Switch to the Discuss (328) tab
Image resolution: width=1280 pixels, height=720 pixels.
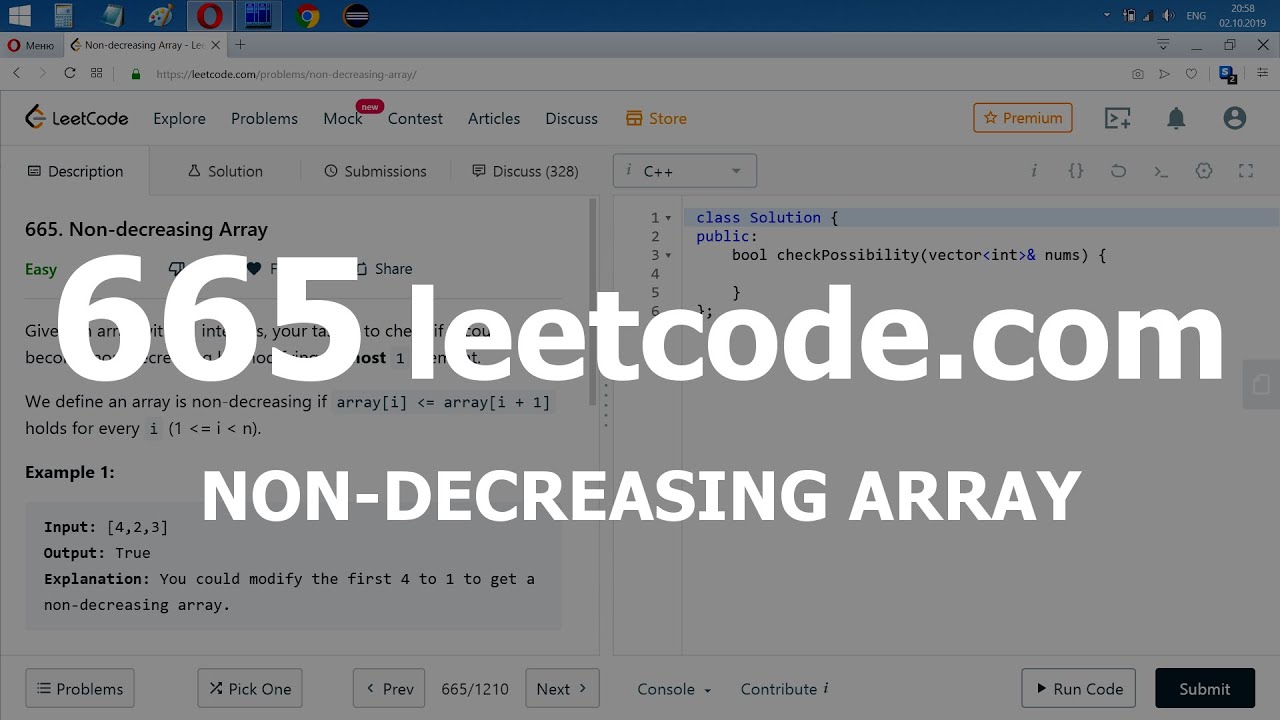525,171
